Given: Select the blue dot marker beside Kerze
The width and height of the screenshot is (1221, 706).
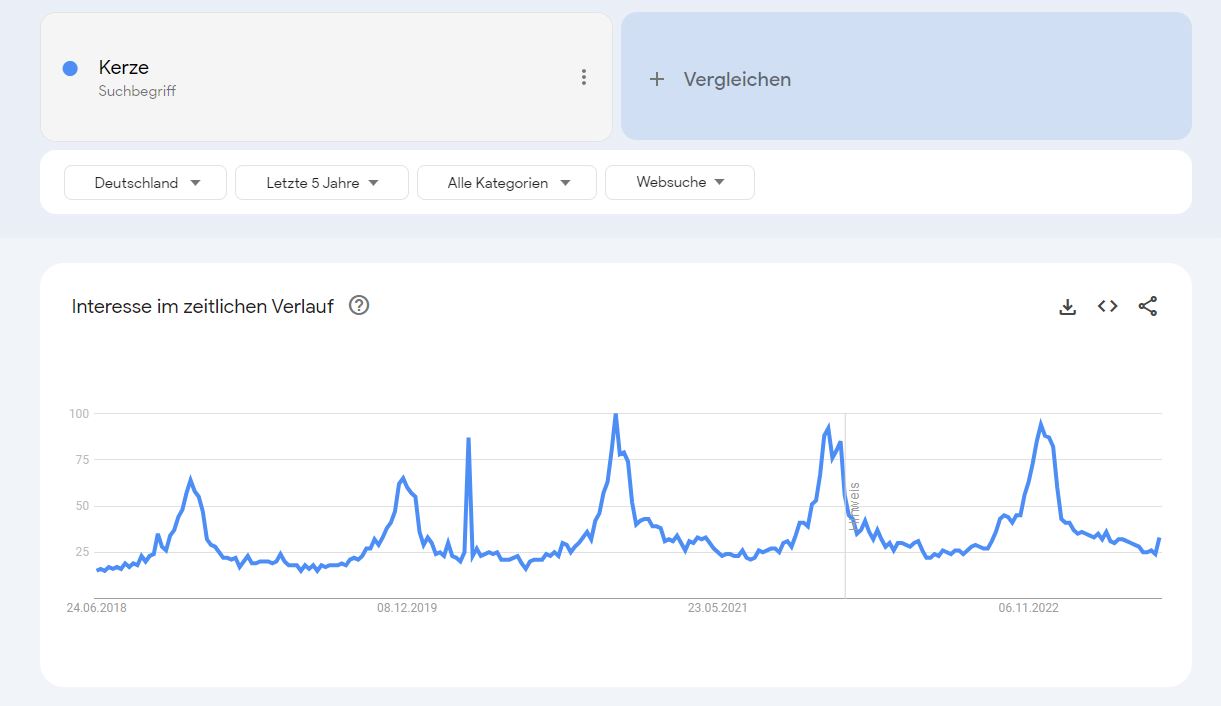Looking at the screenshot, I should 68,68.
